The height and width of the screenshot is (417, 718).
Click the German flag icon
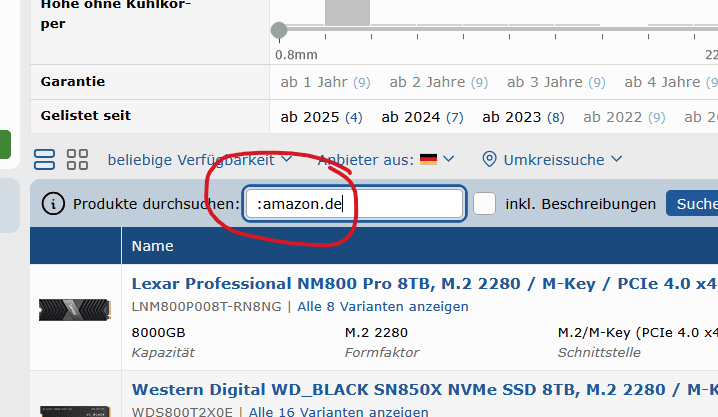(429, 159)
